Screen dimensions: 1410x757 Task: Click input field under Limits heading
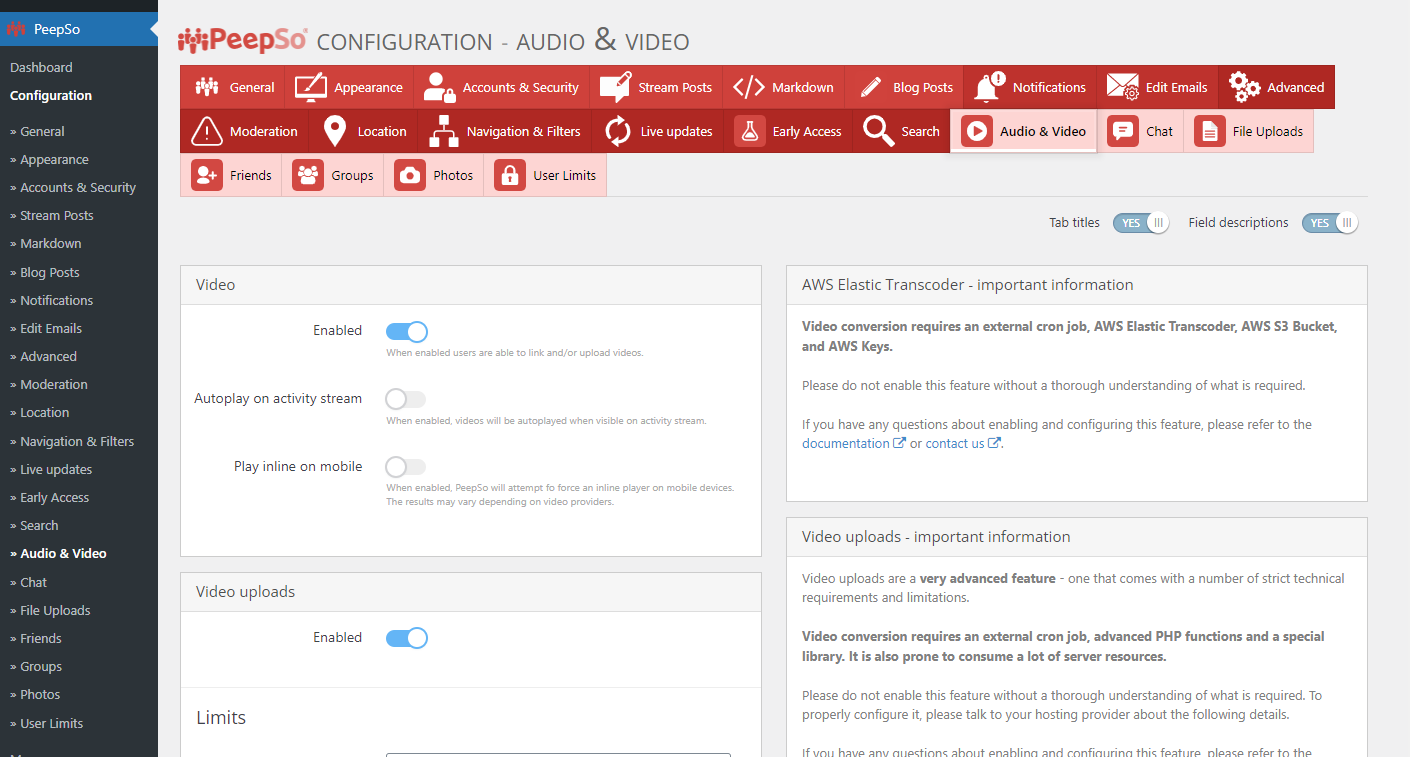558,755
